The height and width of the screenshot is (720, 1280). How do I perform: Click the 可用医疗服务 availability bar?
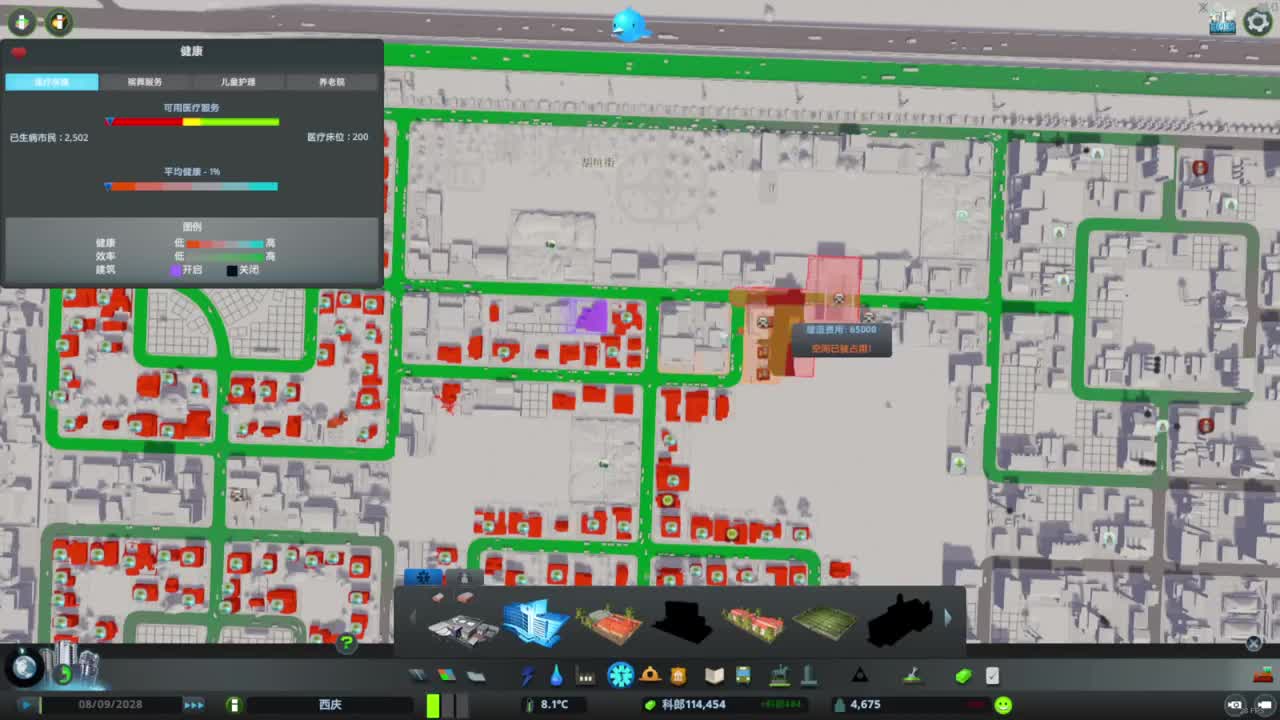click(194, 122)
